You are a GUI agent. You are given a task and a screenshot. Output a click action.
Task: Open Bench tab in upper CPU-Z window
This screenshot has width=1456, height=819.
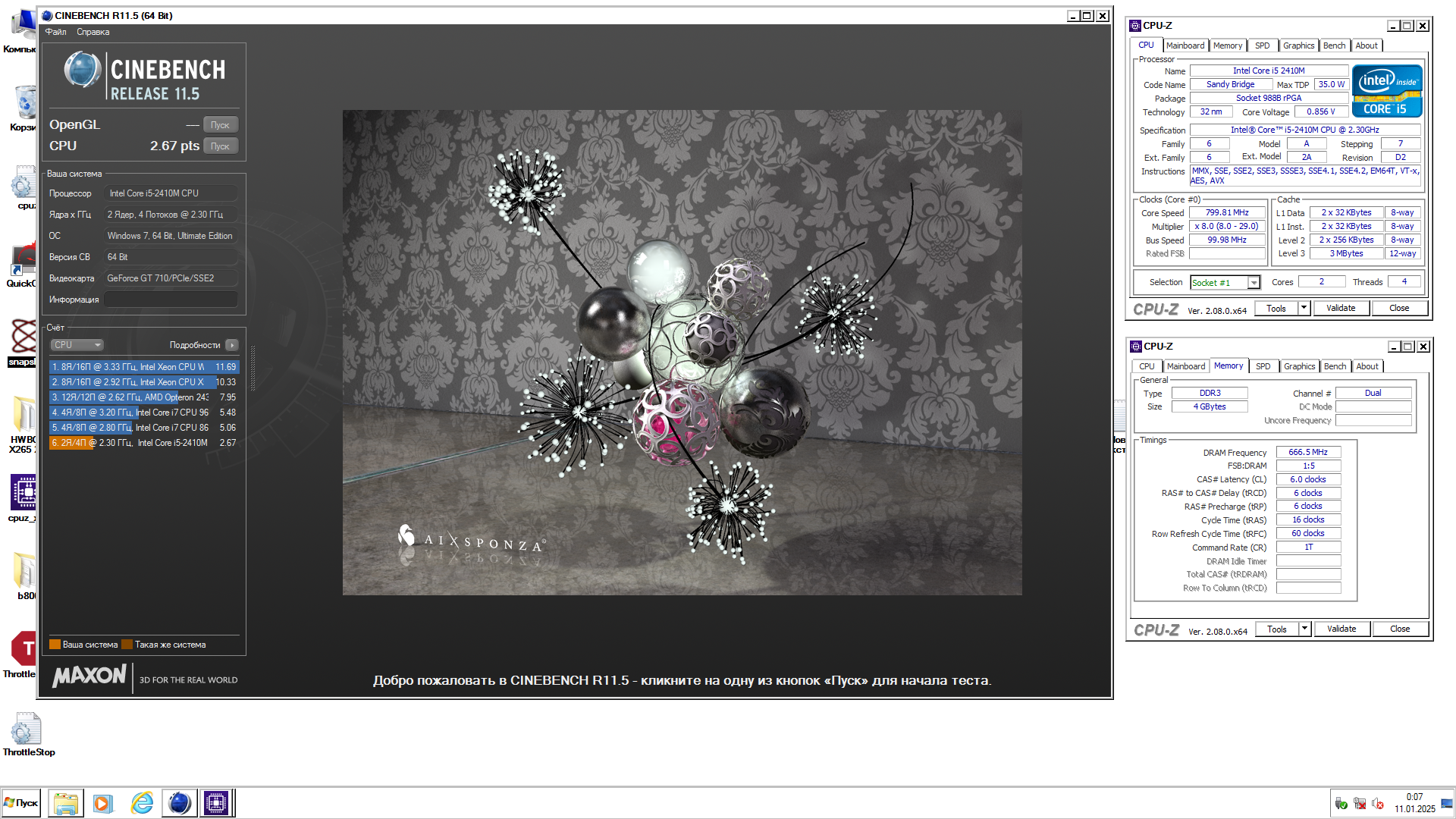1334,45
